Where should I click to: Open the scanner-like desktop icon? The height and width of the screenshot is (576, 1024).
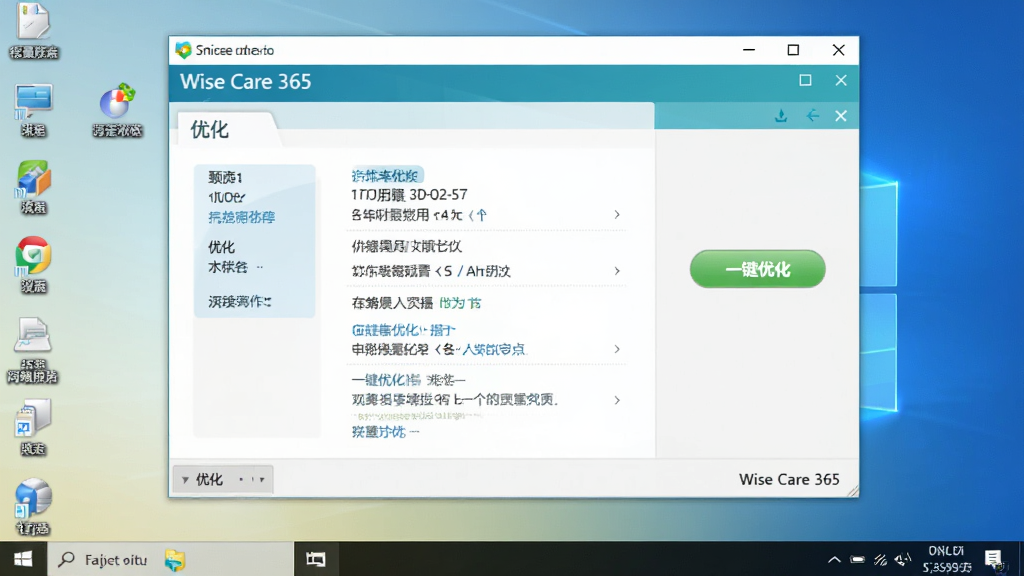(33, 349)
